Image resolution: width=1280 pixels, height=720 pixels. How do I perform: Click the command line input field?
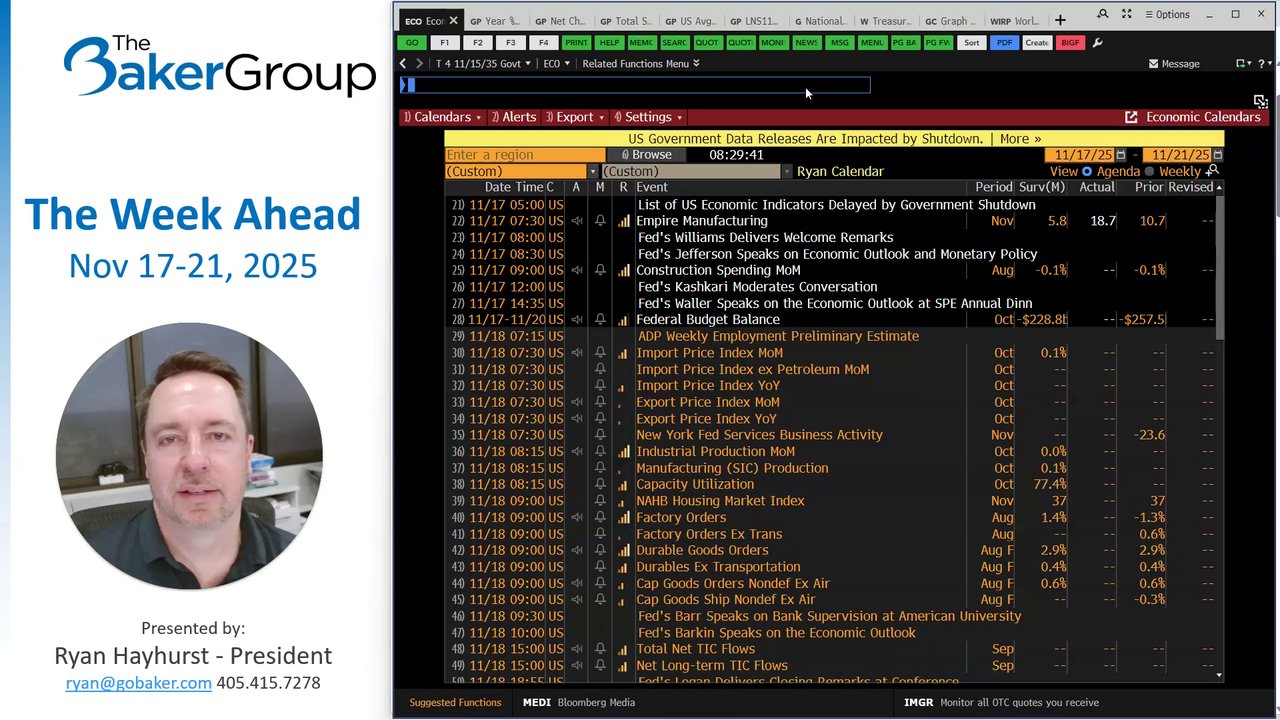[635, 85]
